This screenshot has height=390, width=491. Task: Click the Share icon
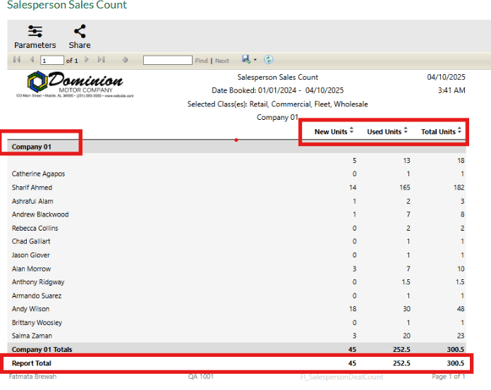[x=80, y=31]
